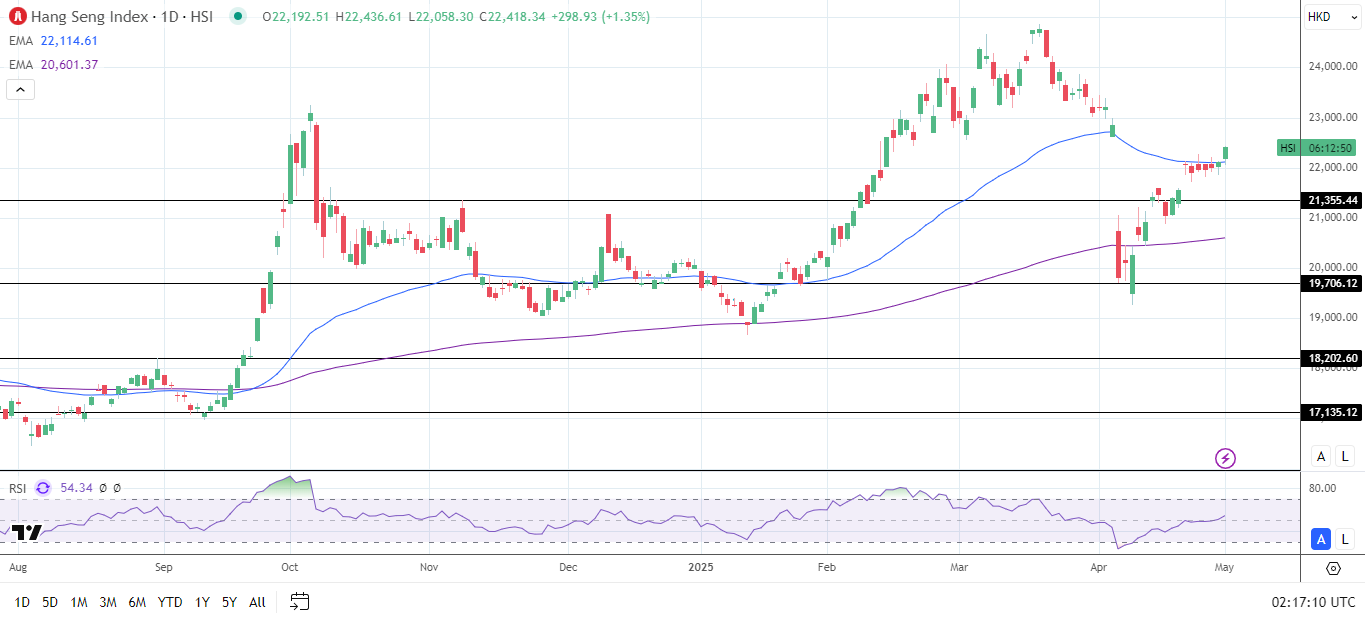Click the Nov label on time axis

click(429, 567)
